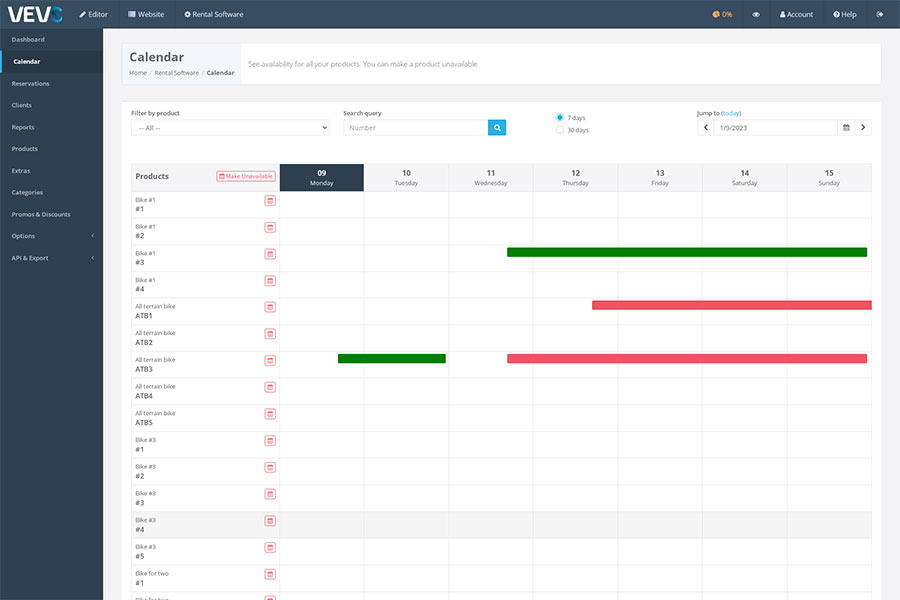Focus the Number search field
This screenshot has height=600, width=900.
pyautogui.click(x=416, y=127)
